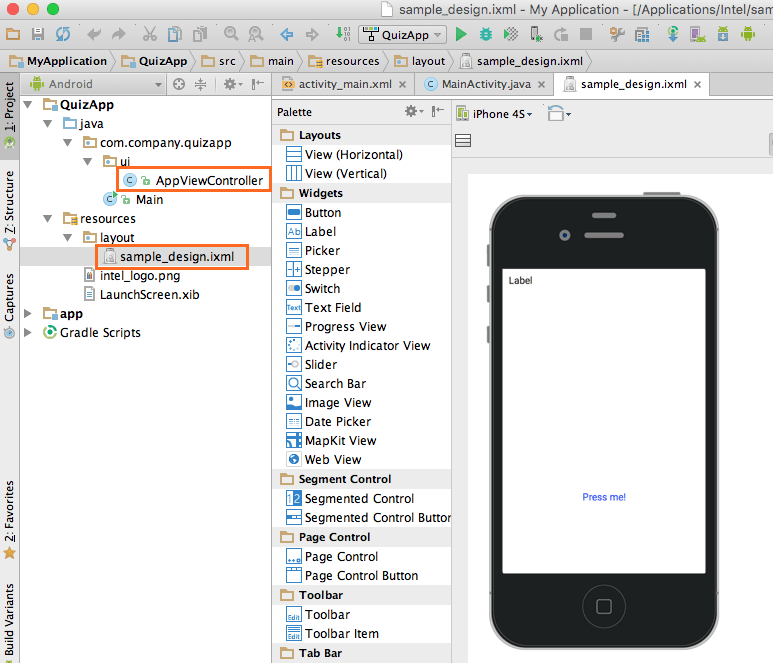Open the Captures side tool tab
This screenshot has width=773, height=663.
pyautogui.click(x=9, y=305)
